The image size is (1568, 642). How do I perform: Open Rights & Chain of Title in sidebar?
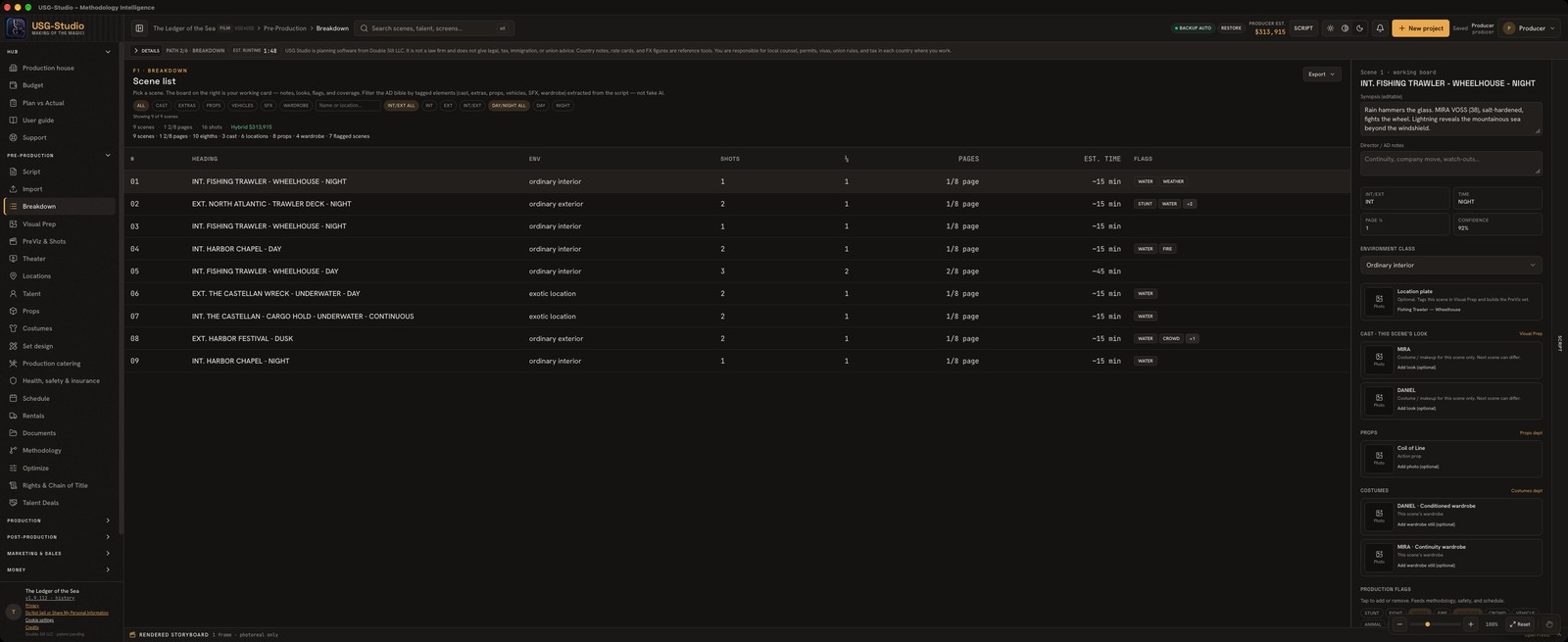click(59, 485)
